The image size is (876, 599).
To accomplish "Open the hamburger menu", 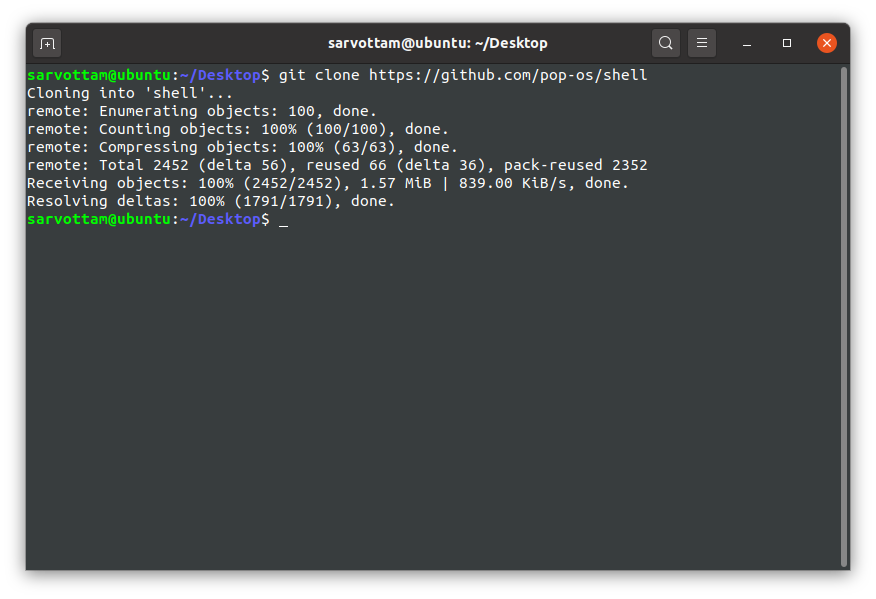I will 702,43.
